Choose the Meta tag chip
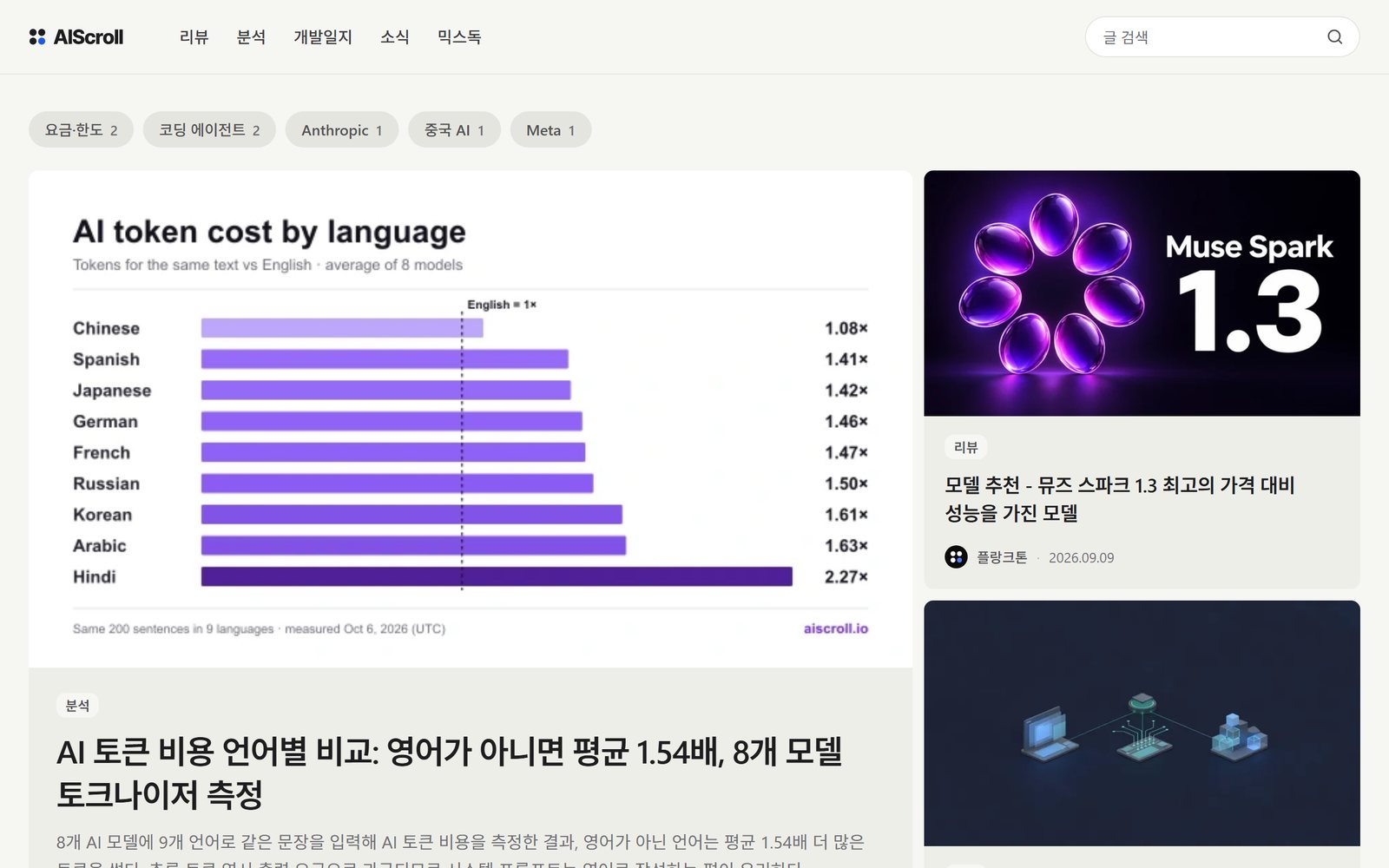The image size is (1389, 868). pos(550,129)
